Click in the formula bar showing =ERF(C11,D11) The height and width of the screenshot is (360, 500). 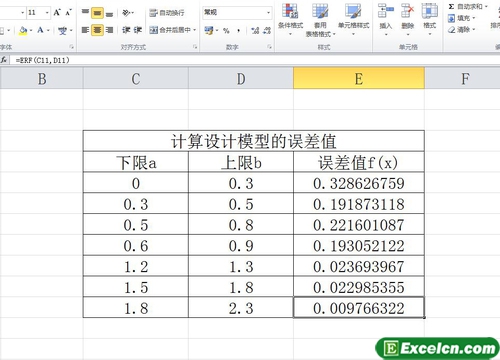pos(255,60)
